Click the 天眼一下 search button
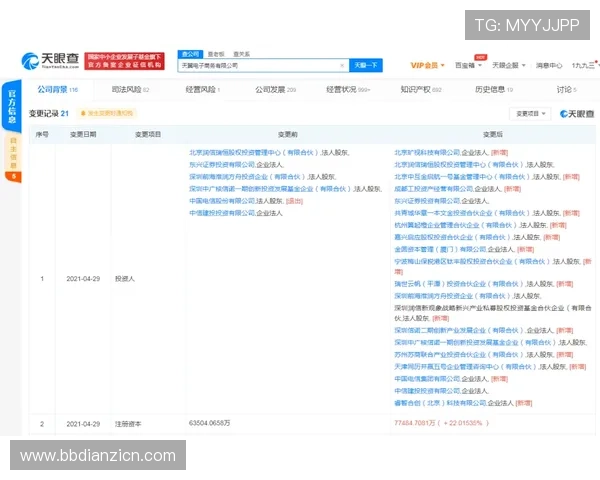 366,65
